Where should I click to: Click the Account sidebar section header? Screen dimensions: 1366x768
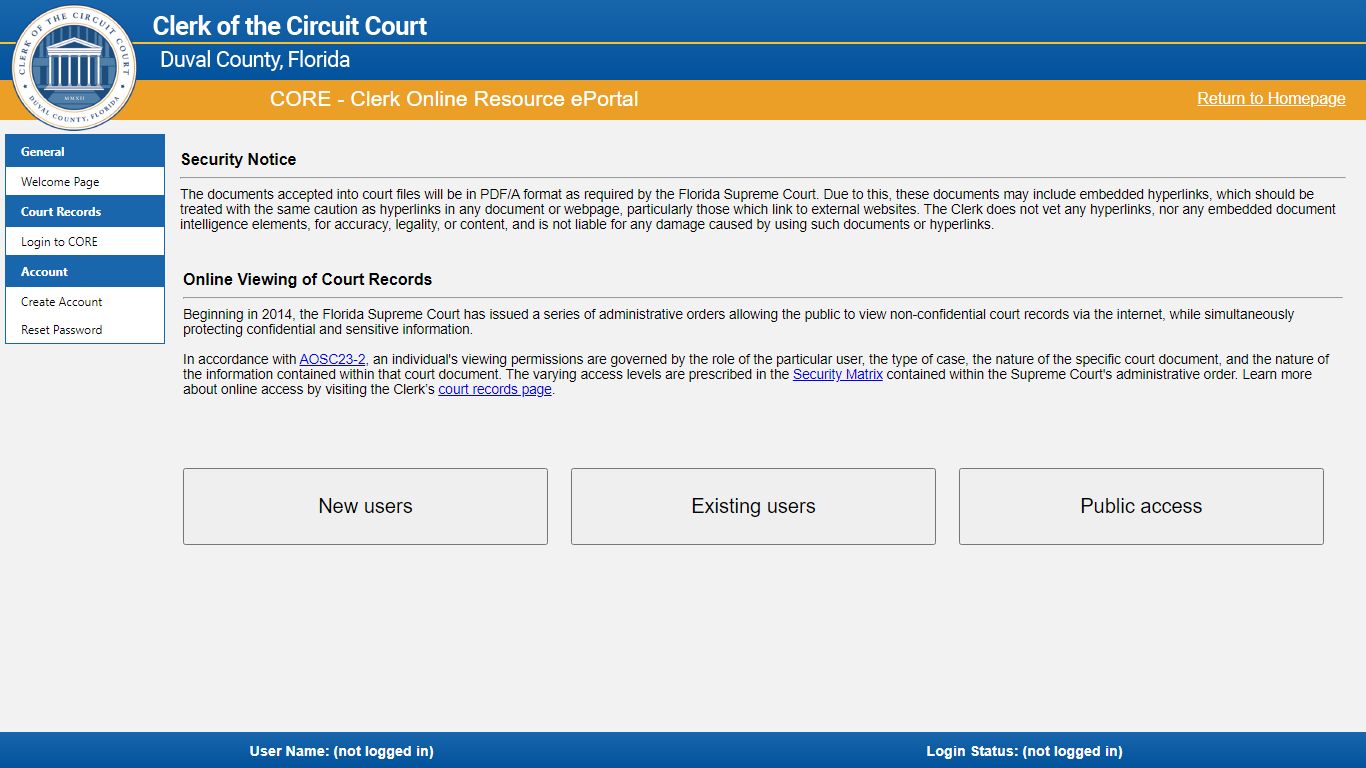[85, 272]
